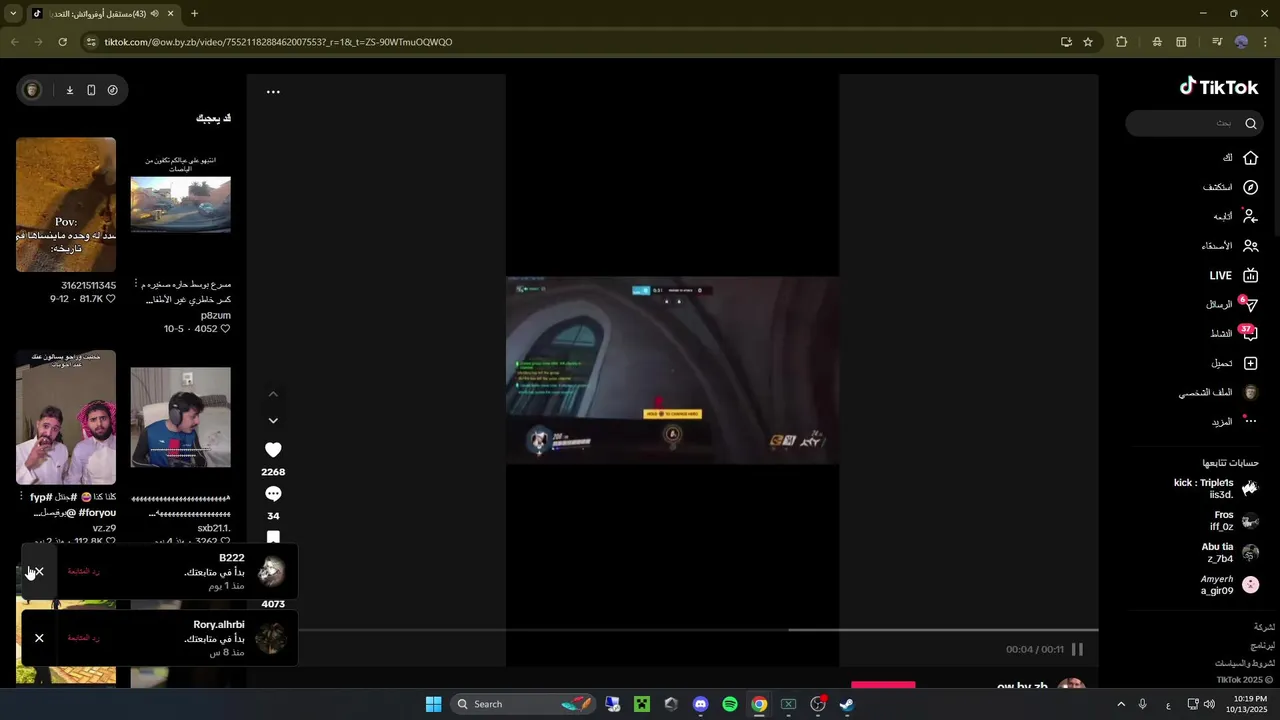The height and width of the screenshot is (720, 1280).
Task: Like the video with the heart icon
Action: point(273,450)
